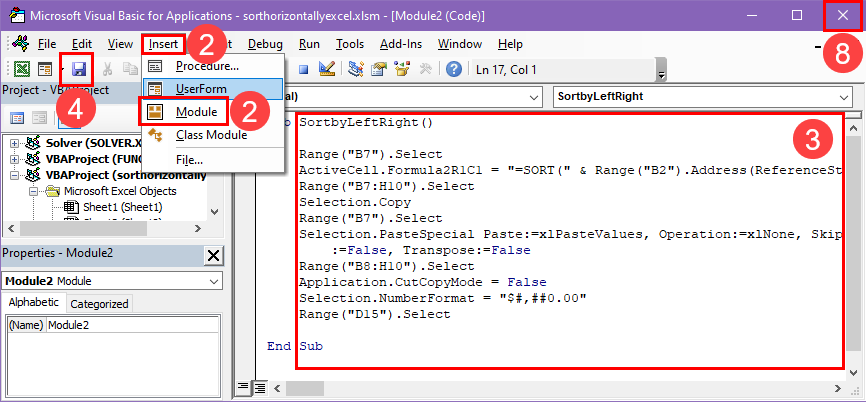
Task: Click code line Range("D15").Select
Action: pos(374,314)
